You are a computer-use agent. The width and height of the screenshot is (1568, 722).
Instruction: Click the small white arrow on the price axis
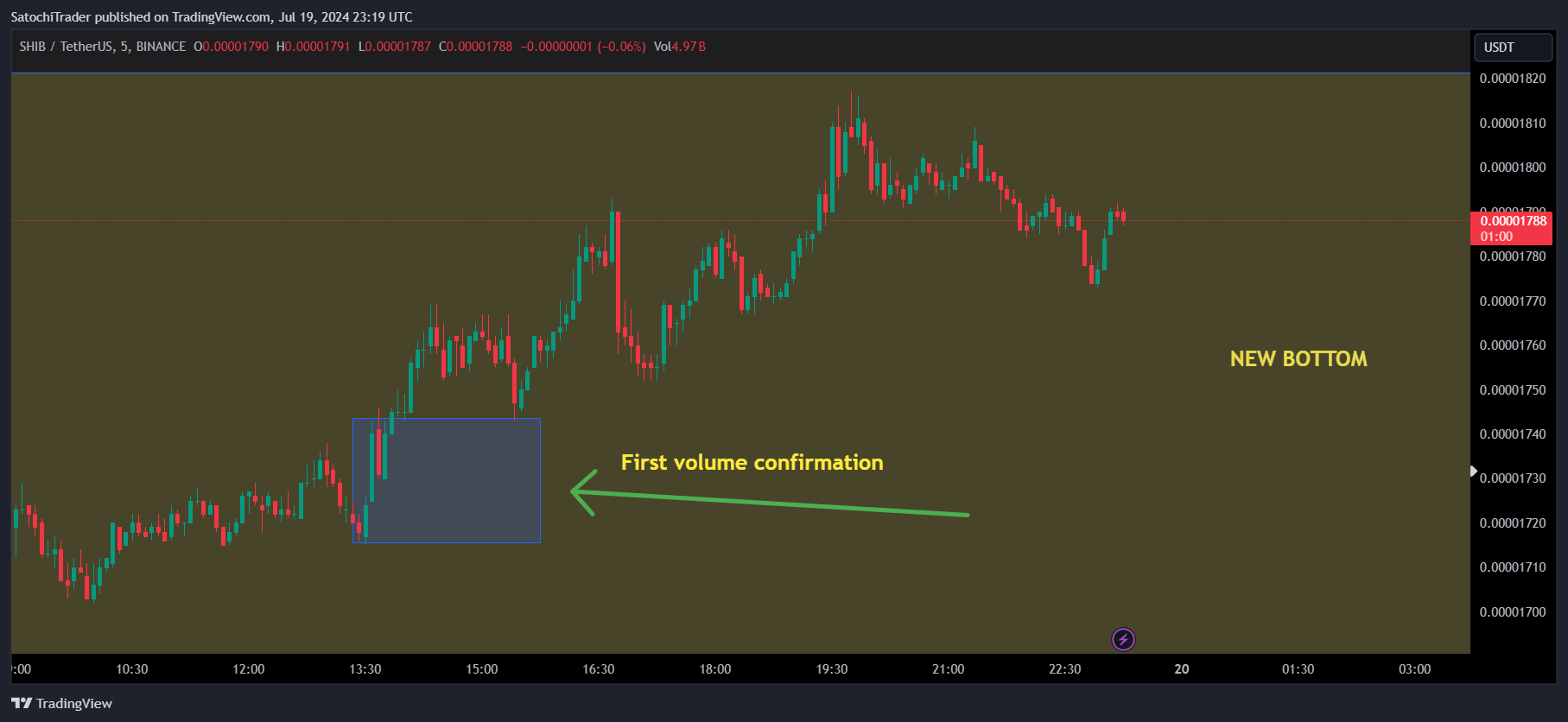[x=1474, y=472]
